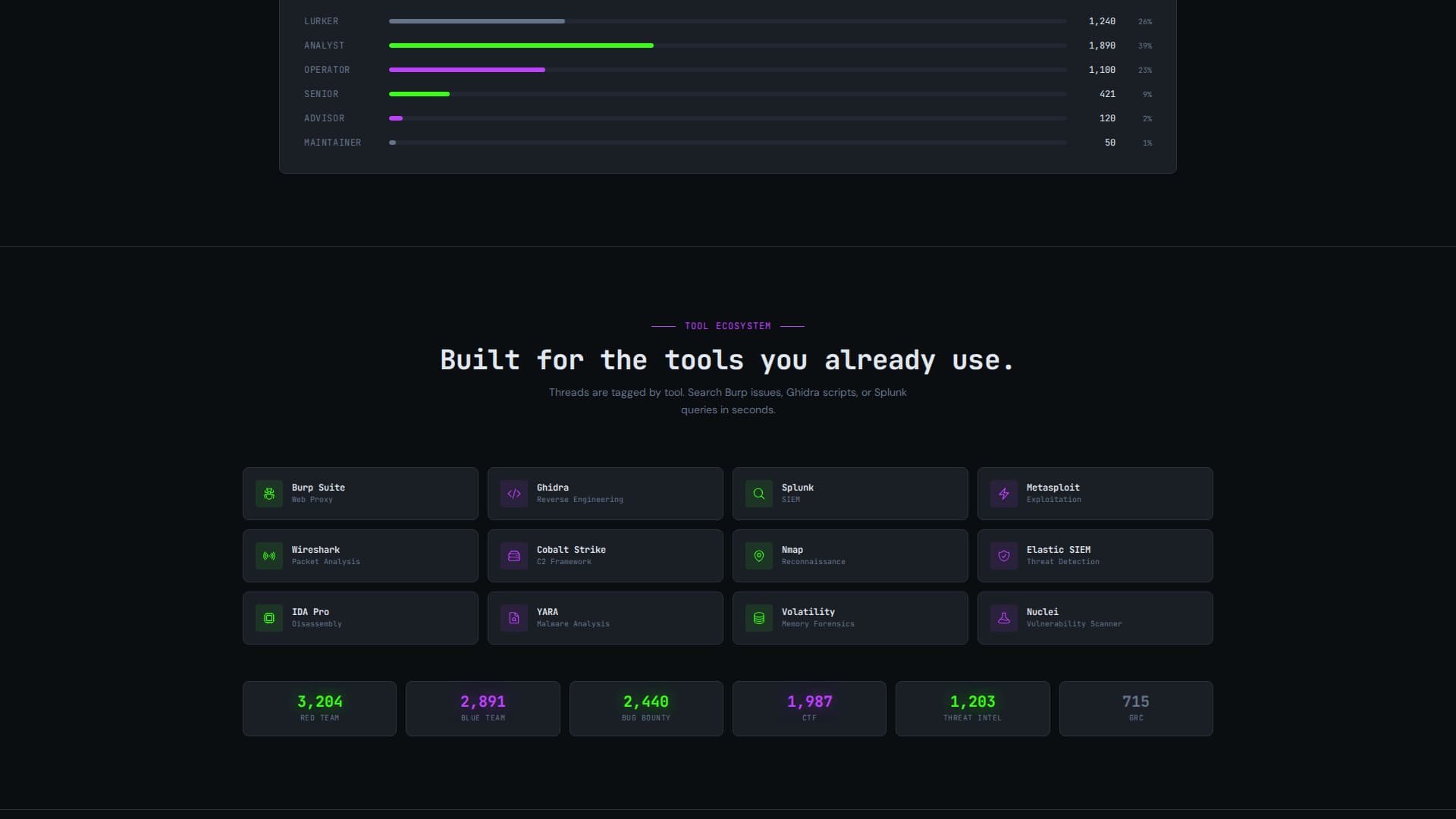This screenshot has width=1456, height=819.
Task: Click the 715 GRC stat card
Action: click(x=1136, y=708)
